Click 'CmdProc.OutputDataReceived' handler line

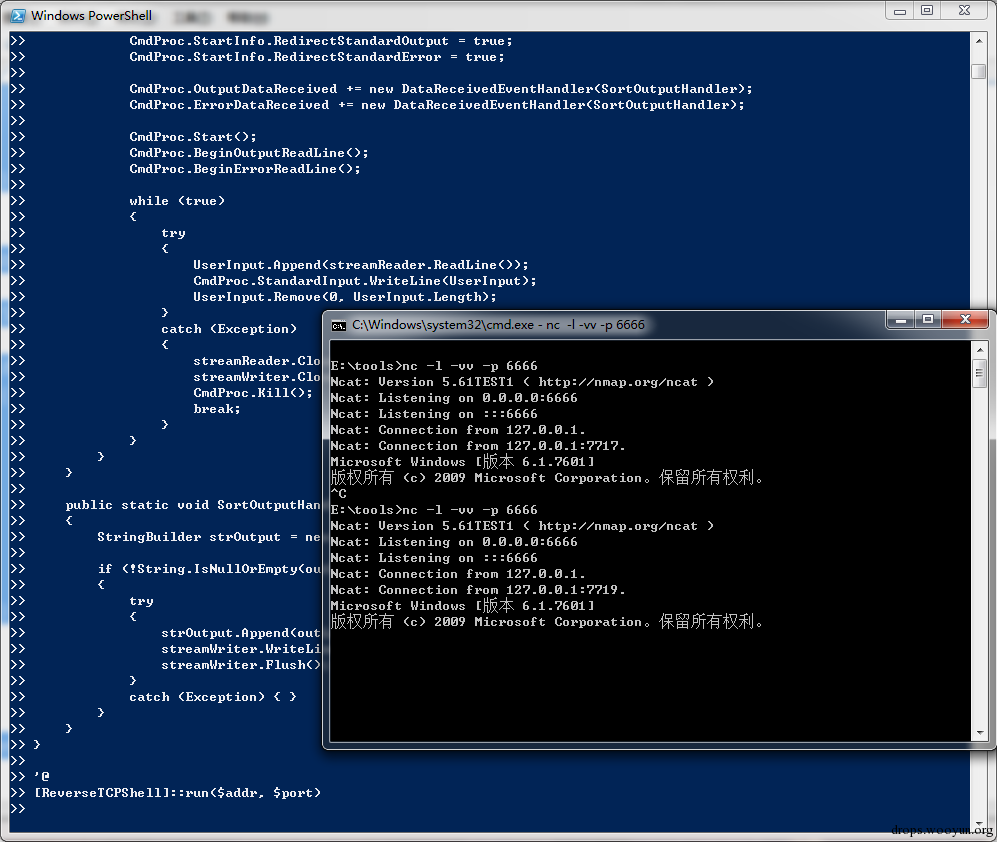pos(441,88)
